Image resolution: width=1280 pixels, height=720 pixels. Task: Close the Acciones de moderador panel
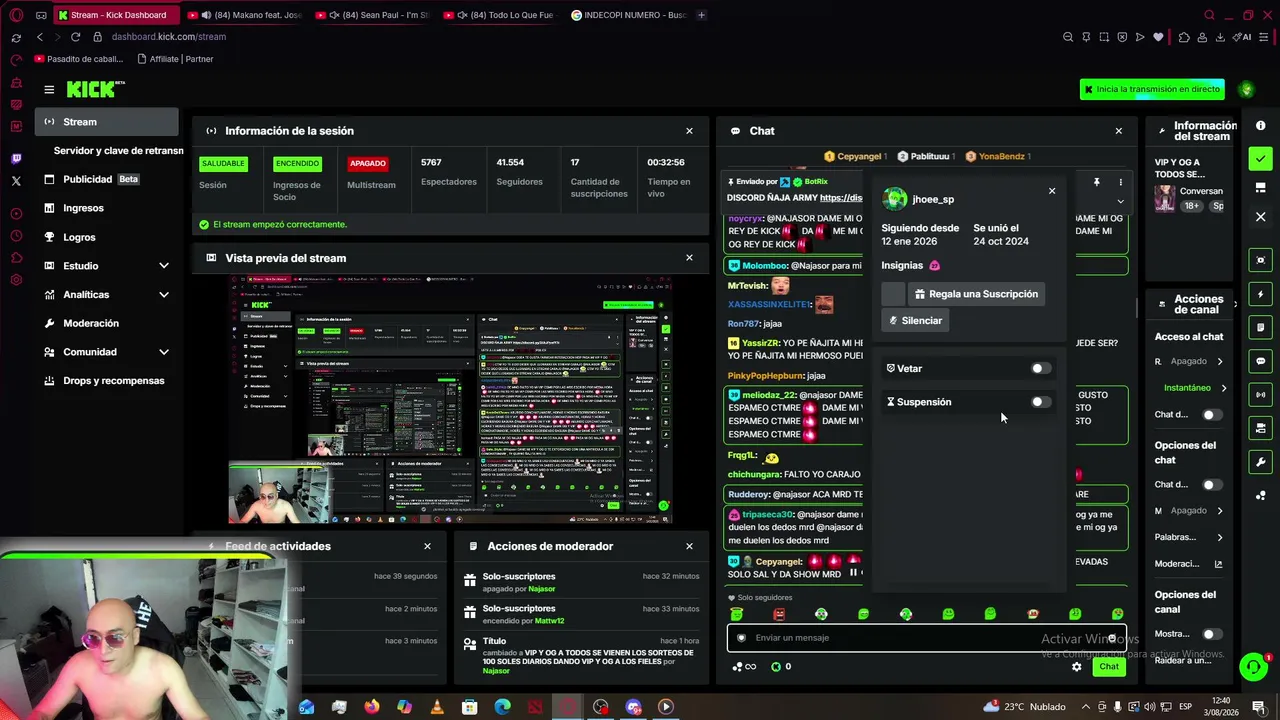(x=689, y=546)
